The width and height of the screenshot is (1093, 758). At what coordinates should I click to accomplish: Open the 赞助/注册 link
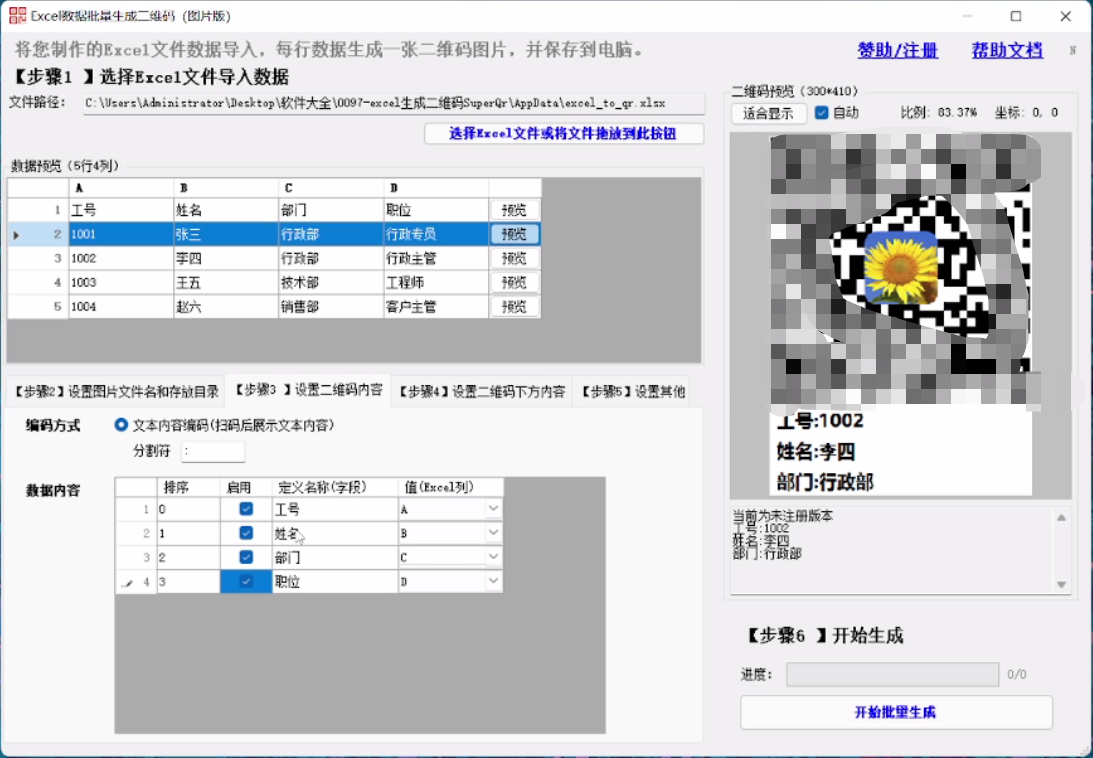[x=897, y=50]
